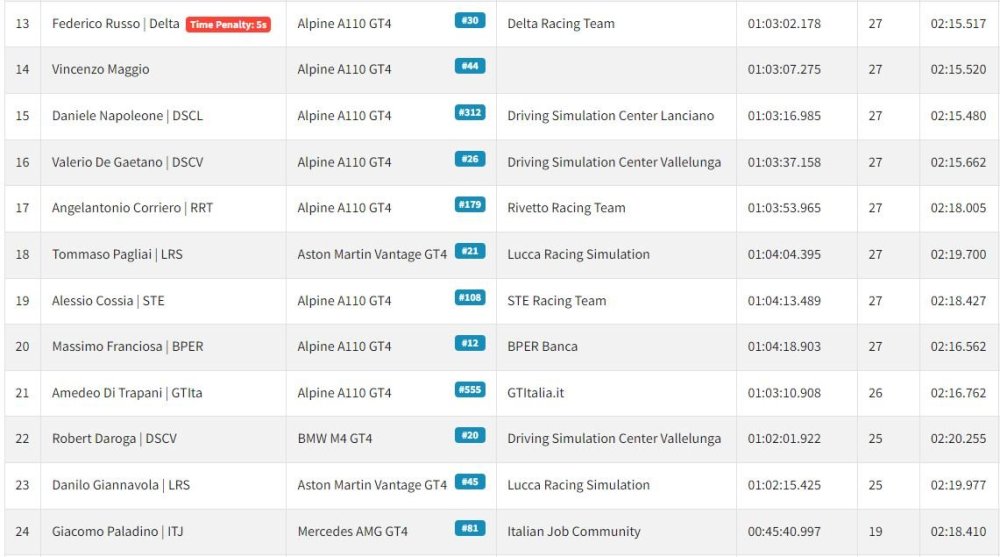This screenshot has width=1000, height=557.
Task: Click team Italian Job Community
Action: click(574, 531)
